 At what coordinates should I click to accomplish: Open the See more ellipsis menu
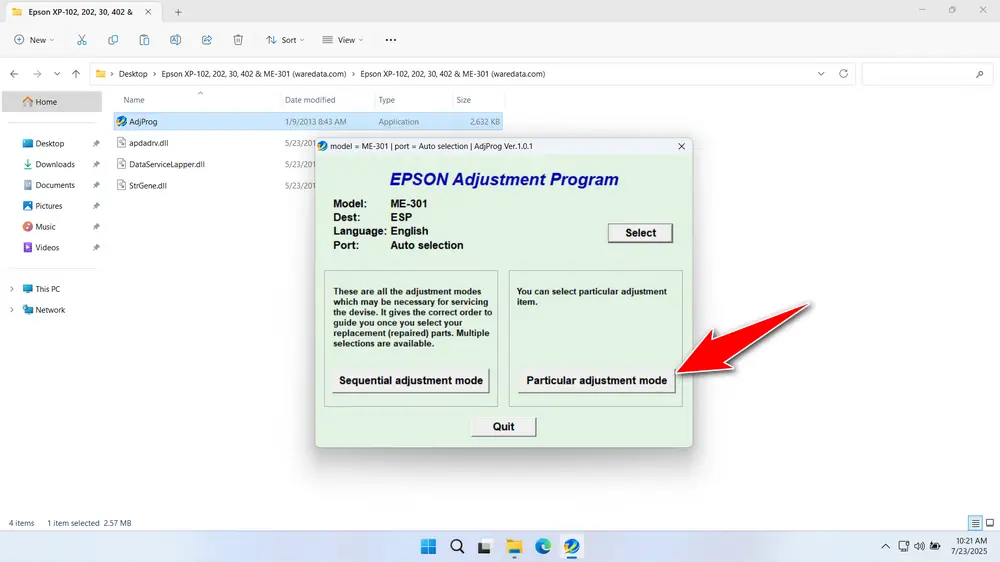point(391,40)
